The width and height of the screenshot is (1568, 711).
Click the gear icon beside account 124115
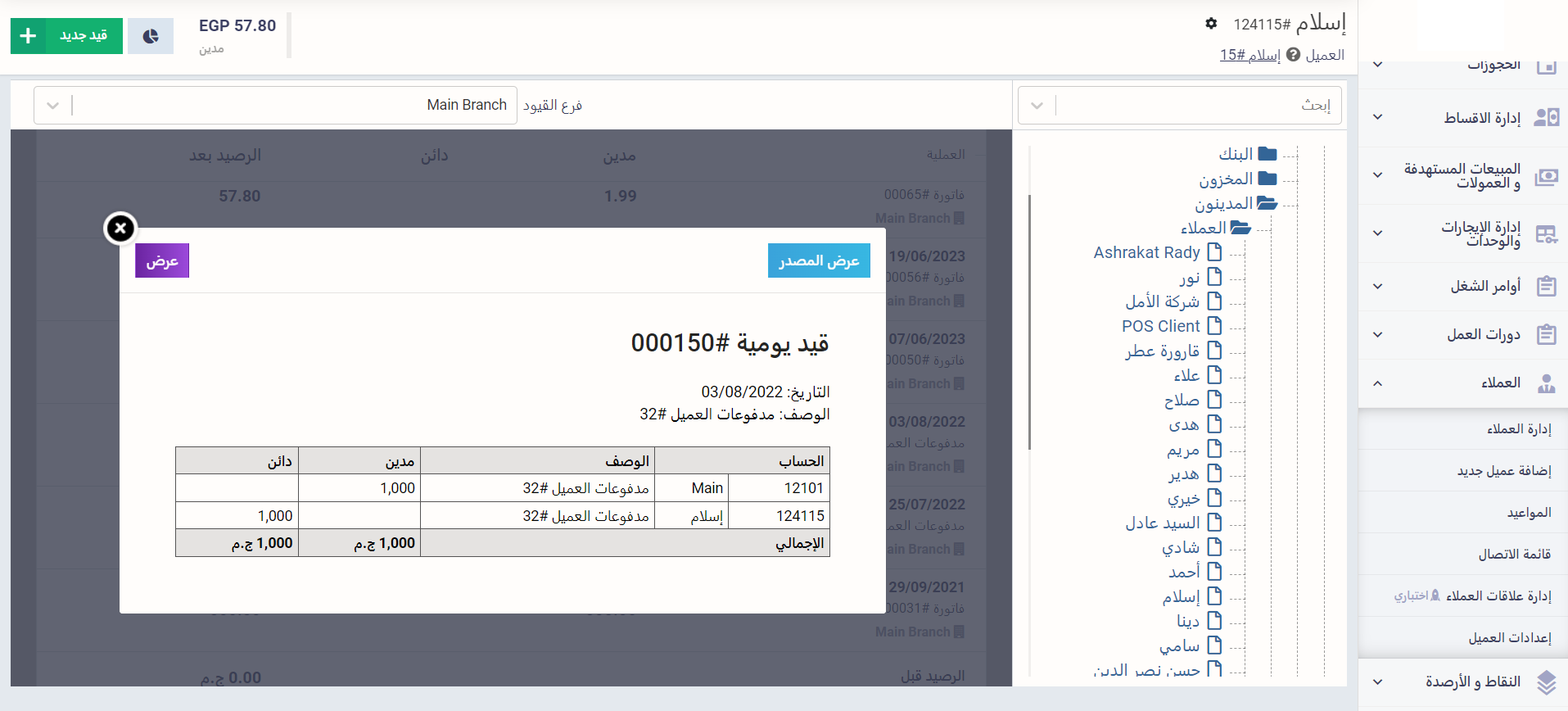1211,24
